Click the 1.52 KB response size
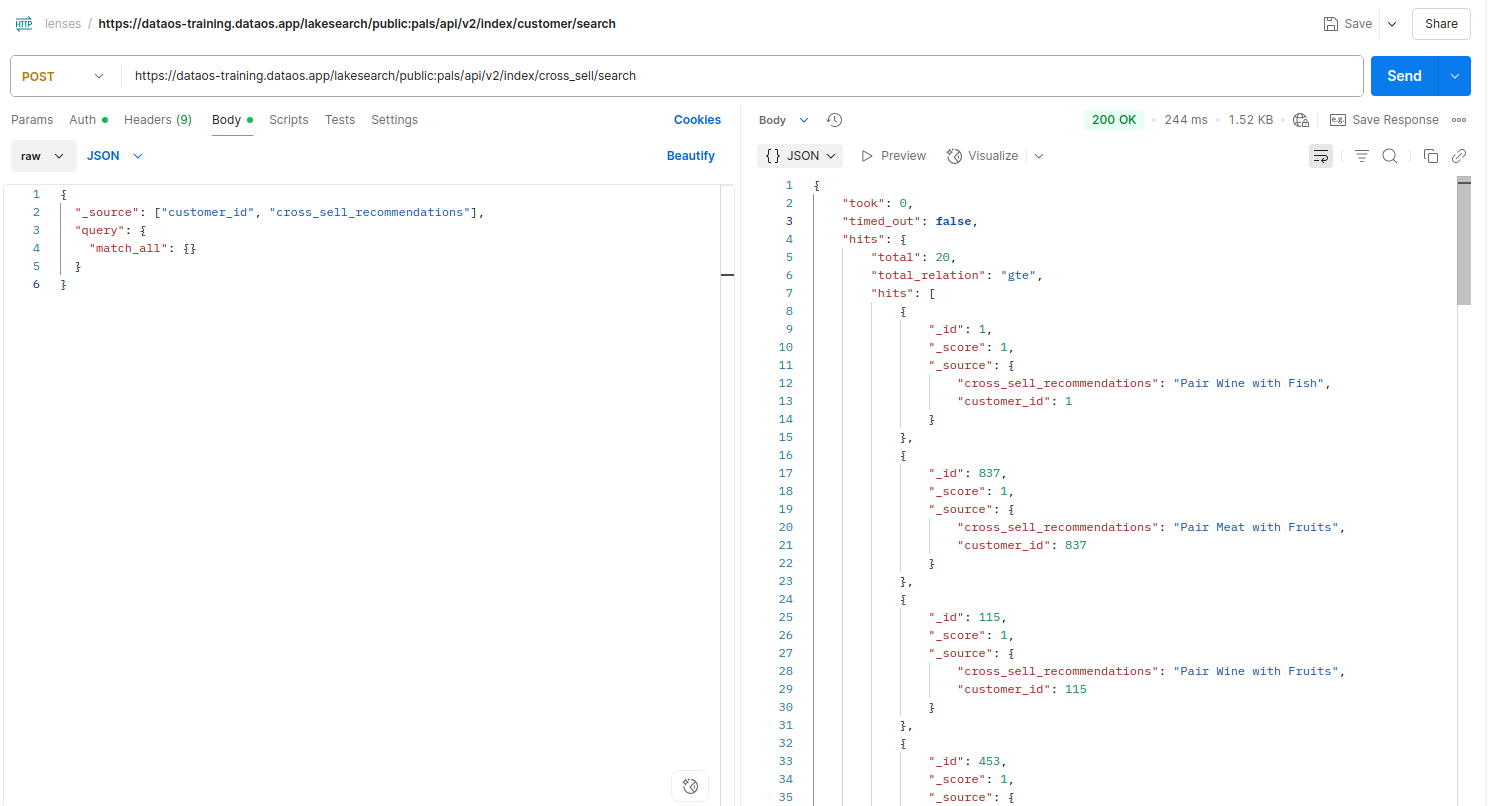1489x806 pixels. [1251, 120]
